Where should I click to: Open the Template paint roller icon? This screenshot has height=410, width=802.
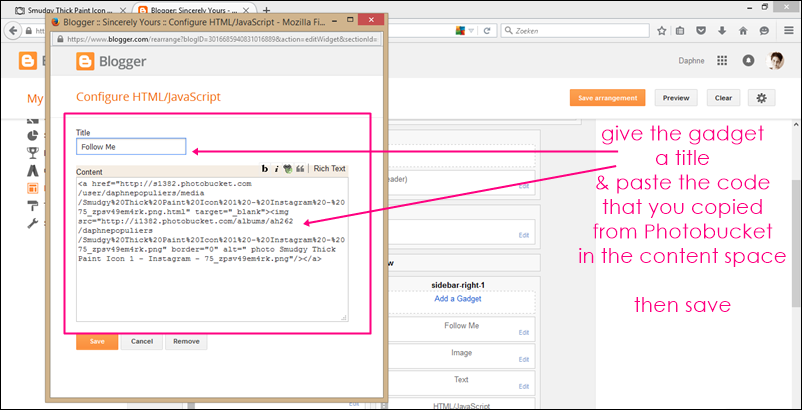pyautogui.click(x=33, y=206)
